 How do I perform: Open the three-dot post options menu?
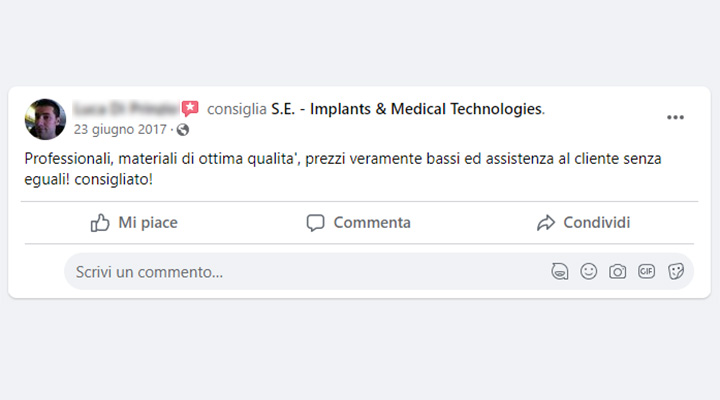[675, 117]
